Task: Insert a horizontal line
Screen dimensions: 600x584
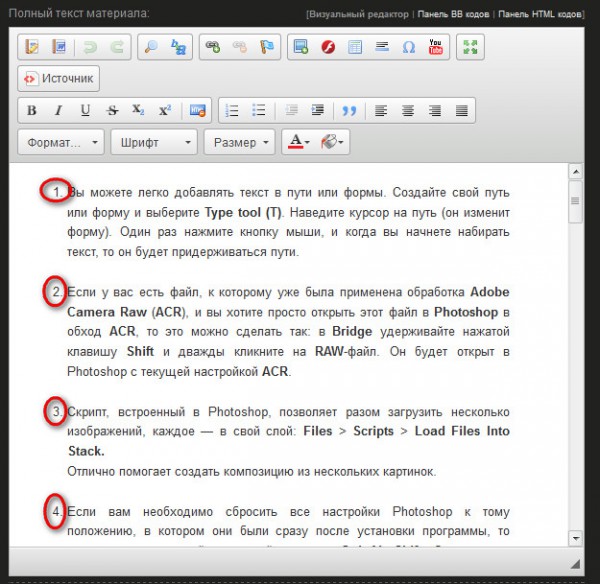Action: 382,47
